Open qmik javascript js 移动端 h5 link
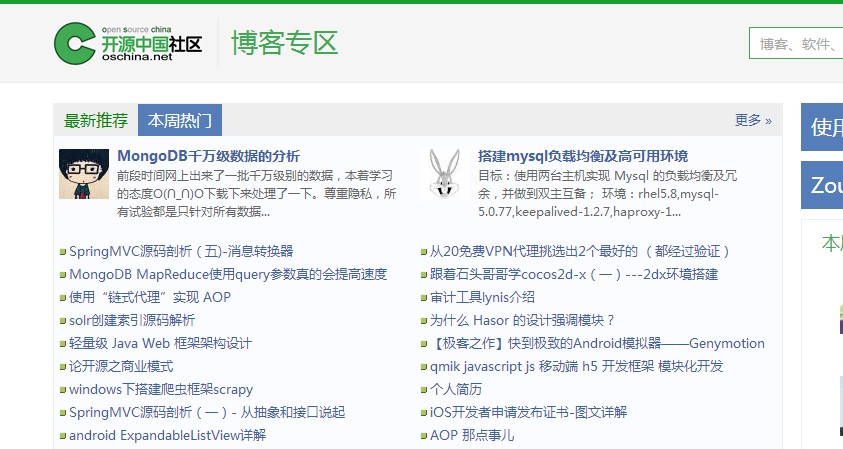The width and height of the screenshot is (843, 449). (576, 366)
